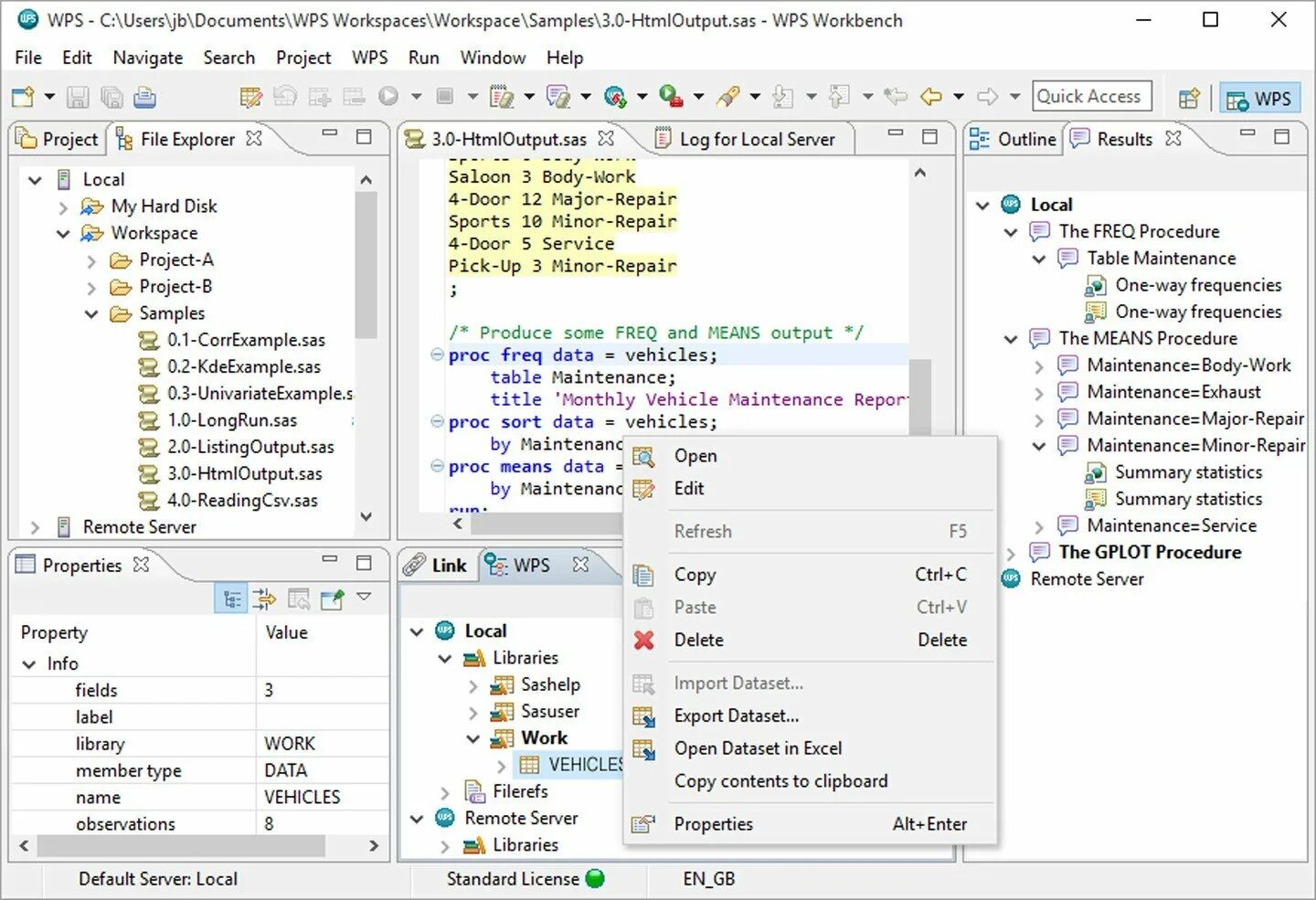Open the Run menu
The image size is (1316, 900).
coord(424,58)
